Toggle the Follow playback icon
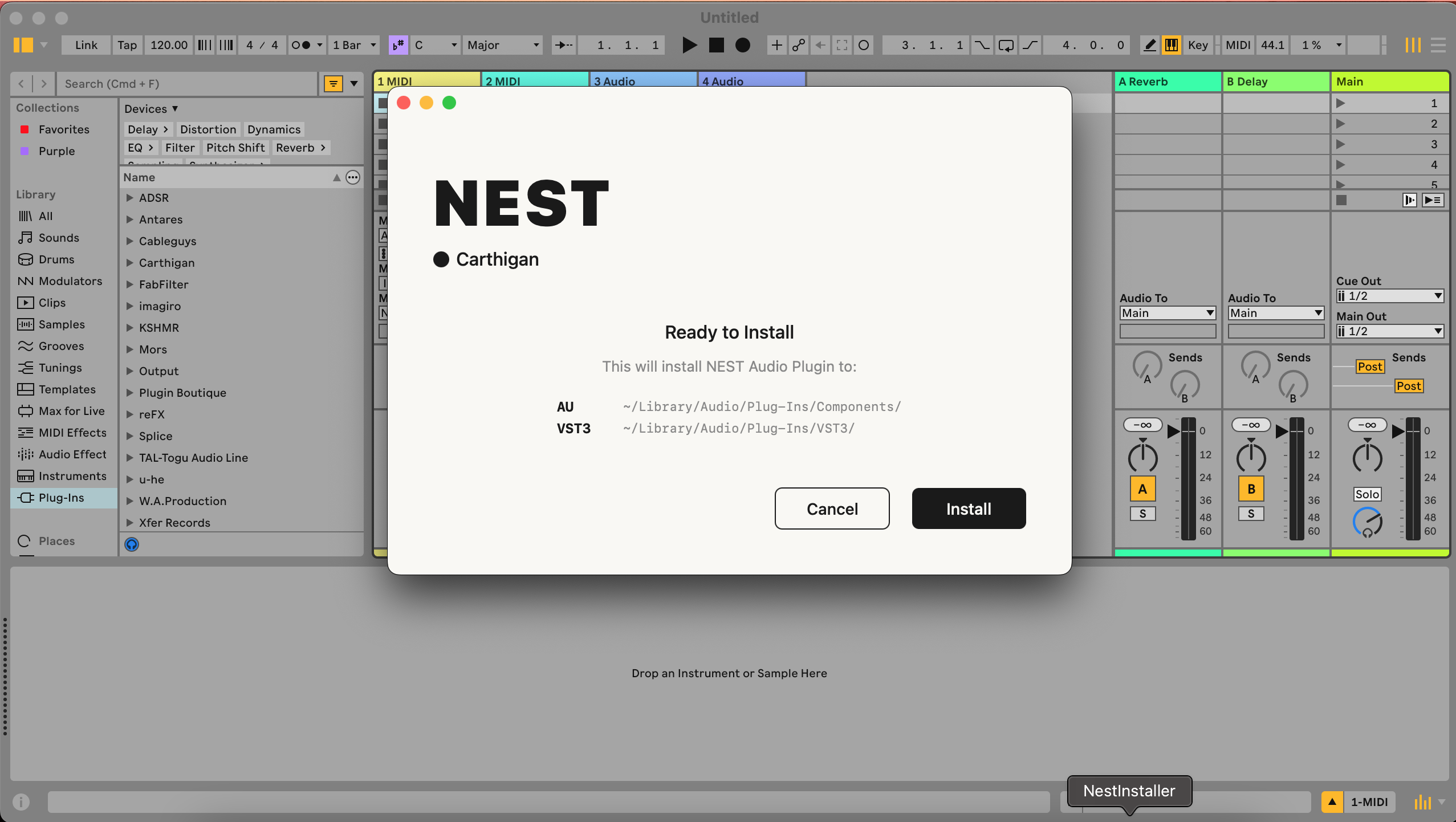 tap(564, 45)
